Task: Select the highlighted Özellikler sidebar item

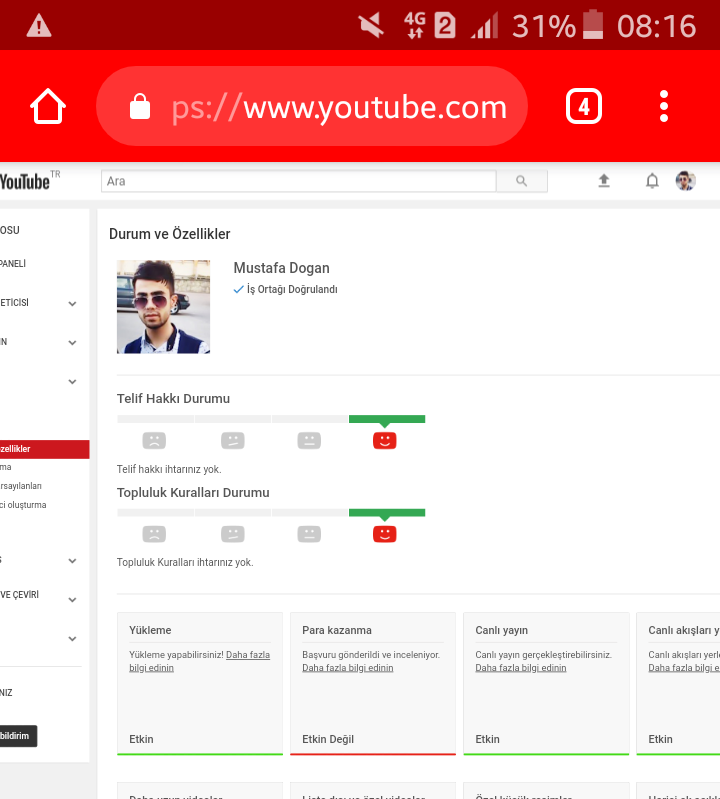Action: pos(44,449)
